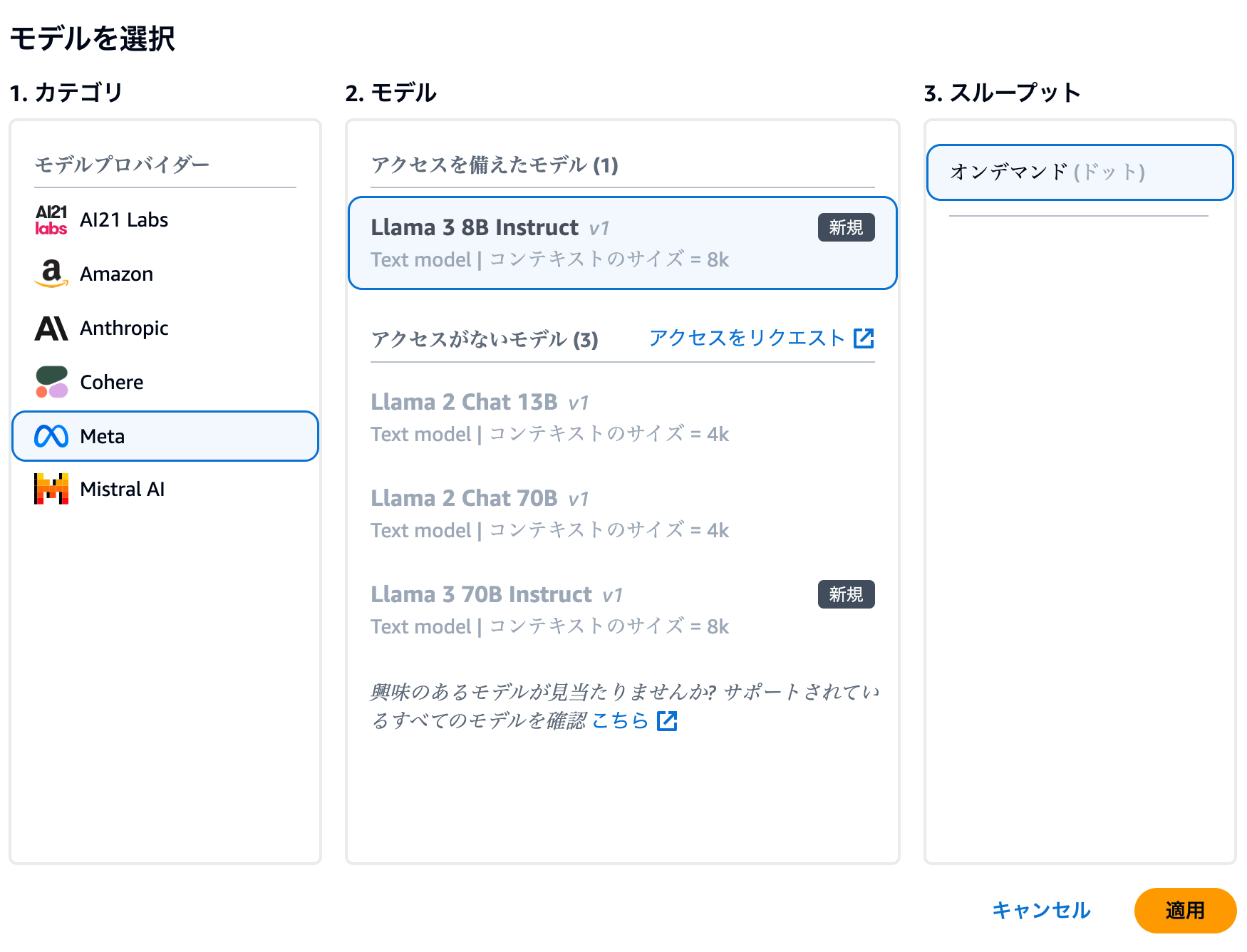
Task: Click the disabled Llama 3 70B Instruct model
Action: (623, 610)
